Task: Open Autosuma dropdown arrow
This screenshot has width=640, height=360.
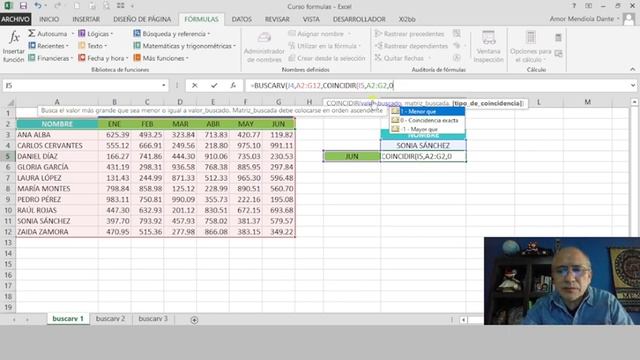Action: point(73,33)
